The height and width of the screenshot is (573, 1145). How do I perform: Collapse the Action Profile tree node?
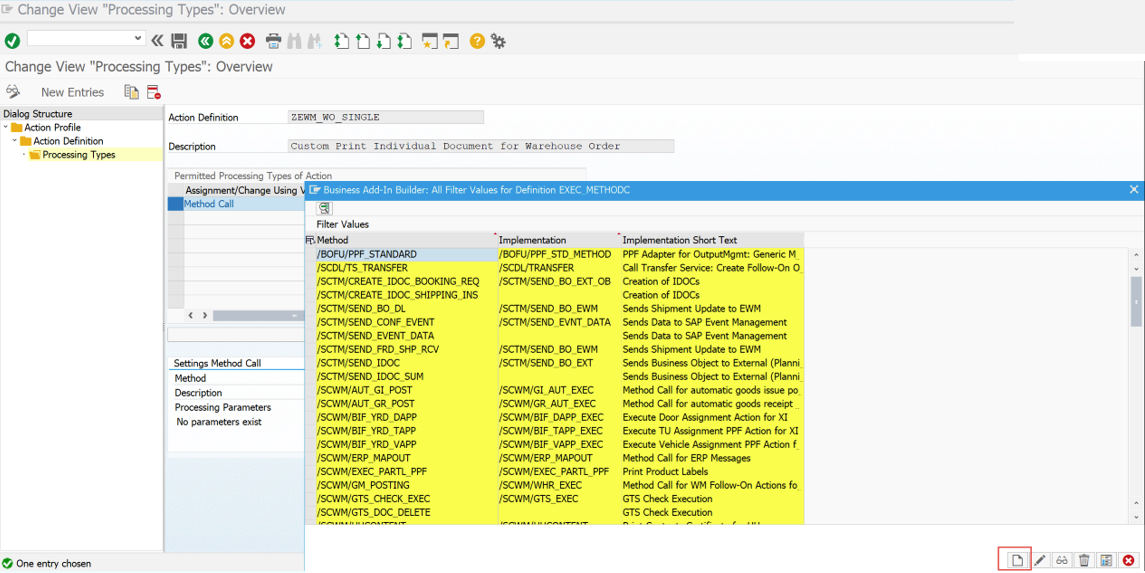pyautogui.click(x=6, y=127)
